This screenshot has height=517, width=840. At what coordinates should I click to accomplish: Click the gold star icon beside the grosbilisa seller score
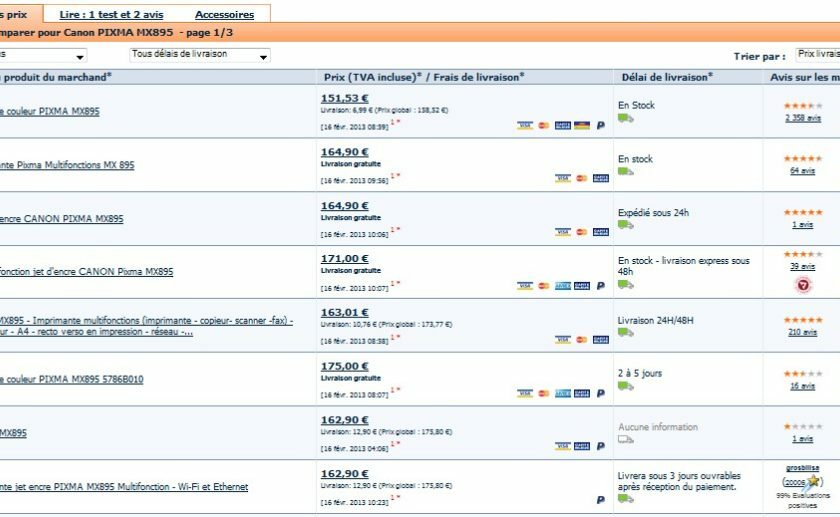tap(814, 481)
